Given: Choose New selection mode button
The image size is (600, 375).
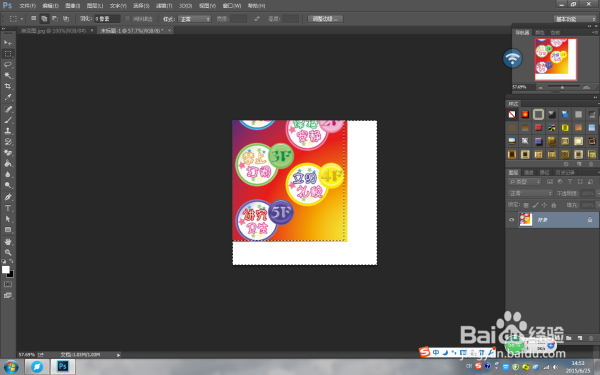Looking at the screenshot, I should coord(34,18).
